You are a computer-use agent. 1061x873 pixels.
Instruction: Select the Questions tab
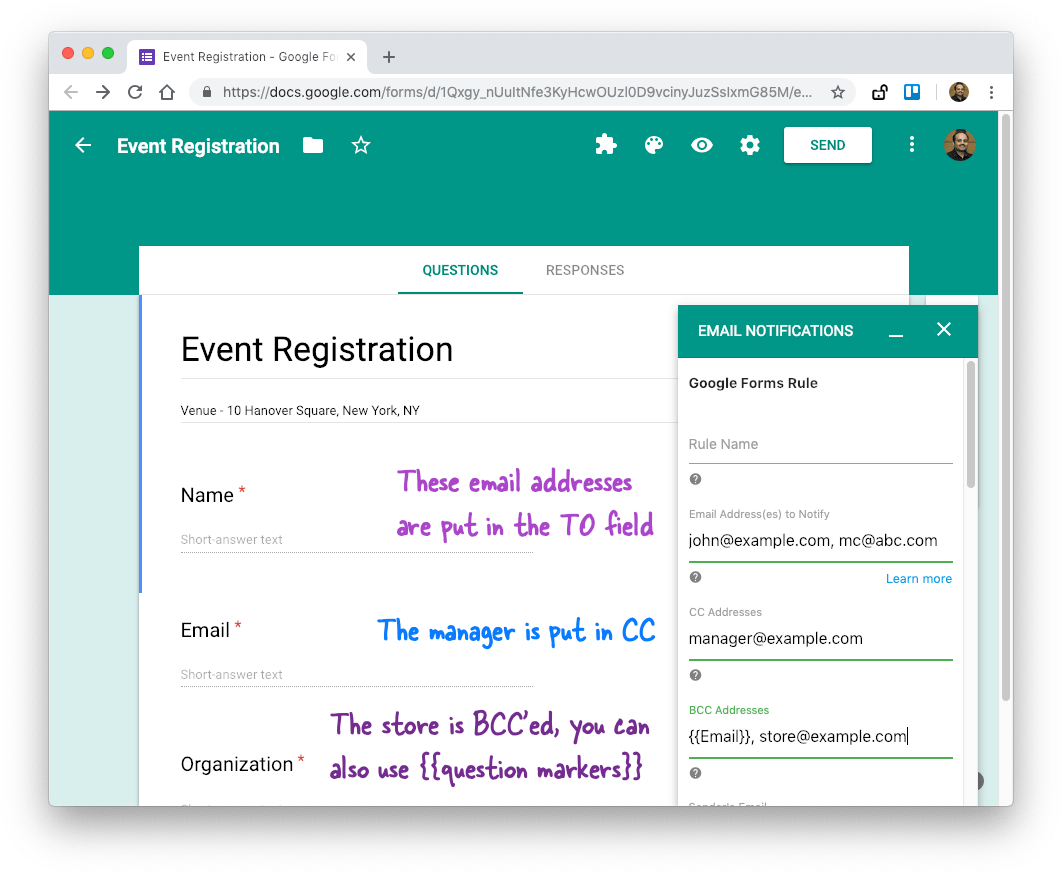click(x=460, y=270)
